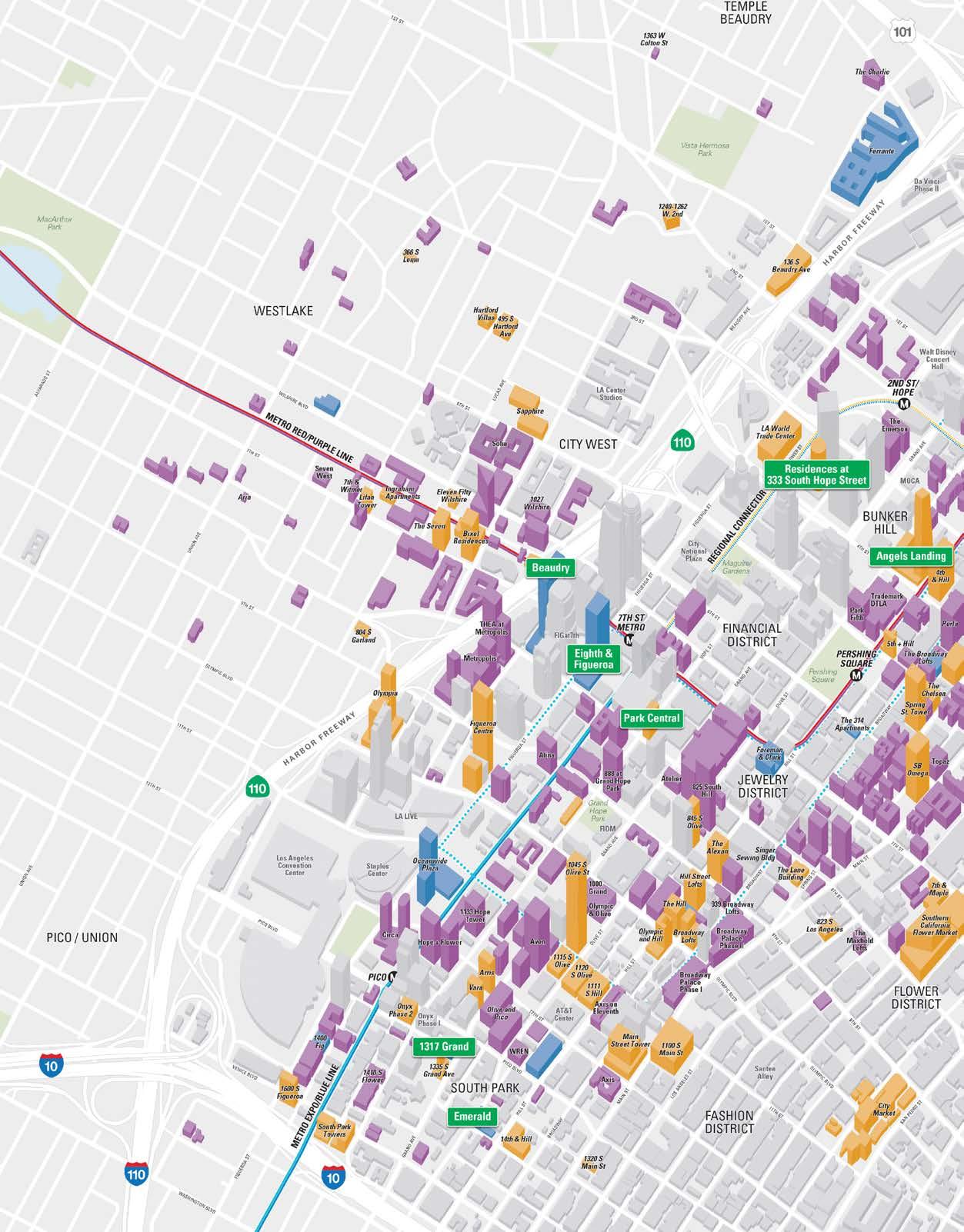Click the Hartford Villas label
The height and width of the screenshot is (1232, 964).
[485, 314]
